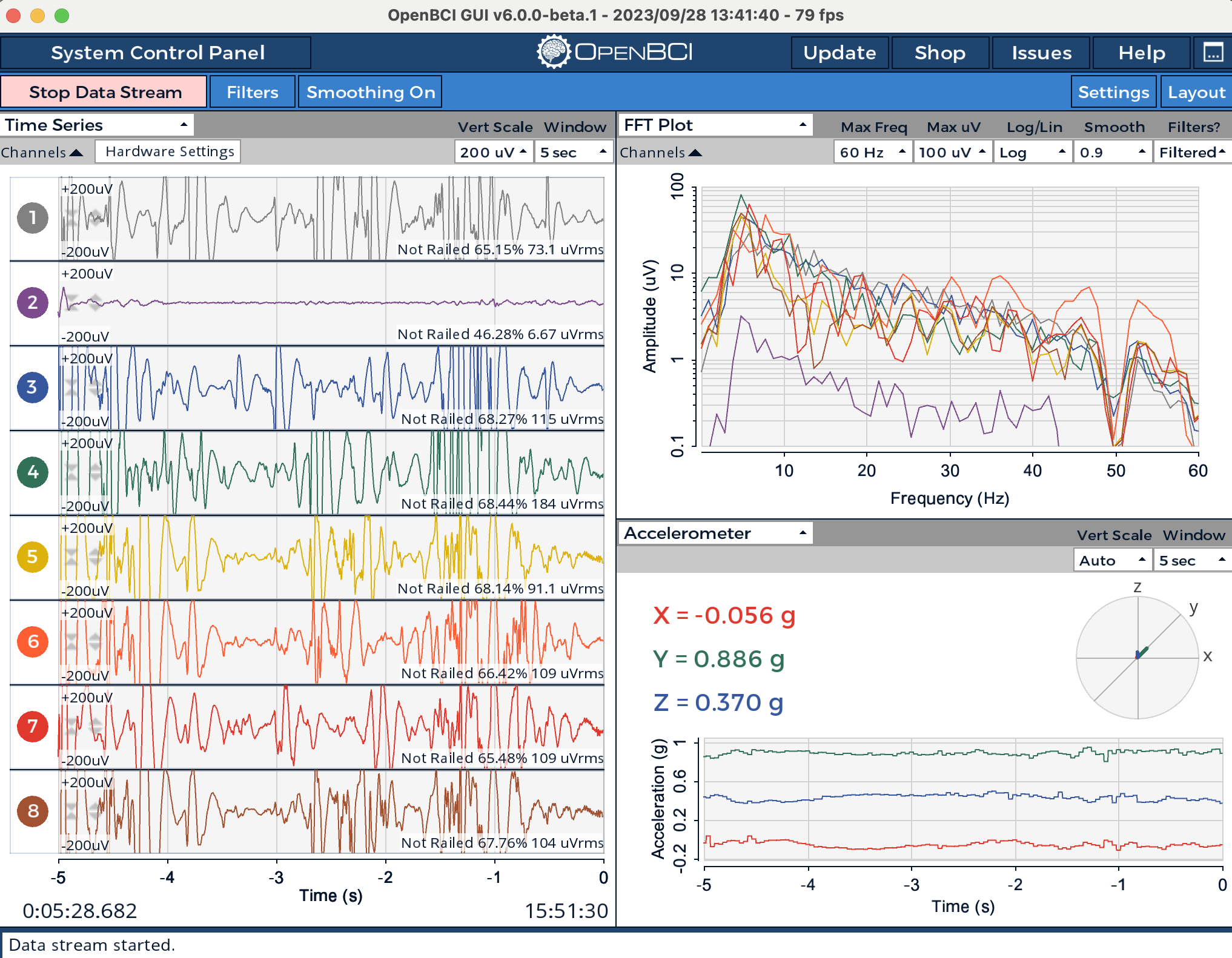Toggle channel 7 red circle button
The image size is (1232, 958).
coord(33,727)
